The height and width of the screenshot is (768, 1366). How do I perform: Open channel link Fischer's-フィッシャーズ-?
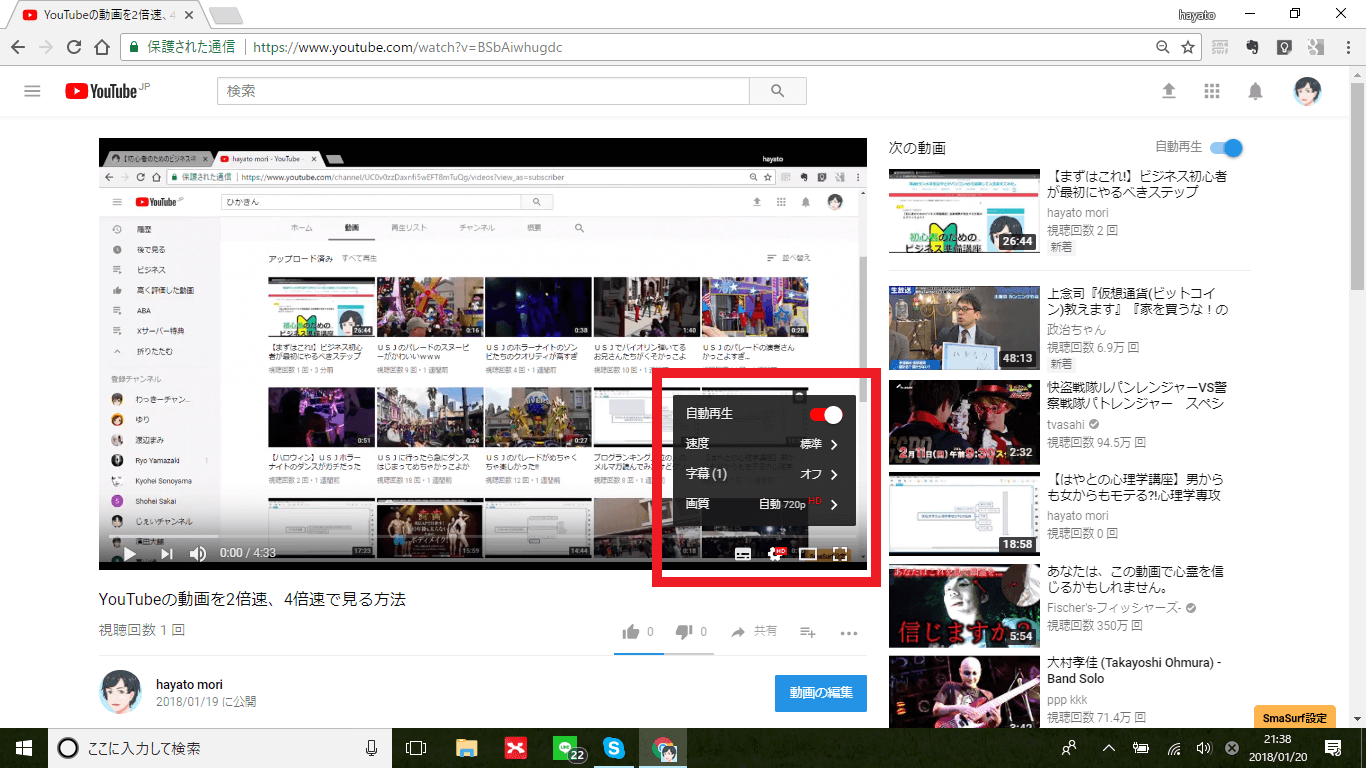tap(1115, 608)
